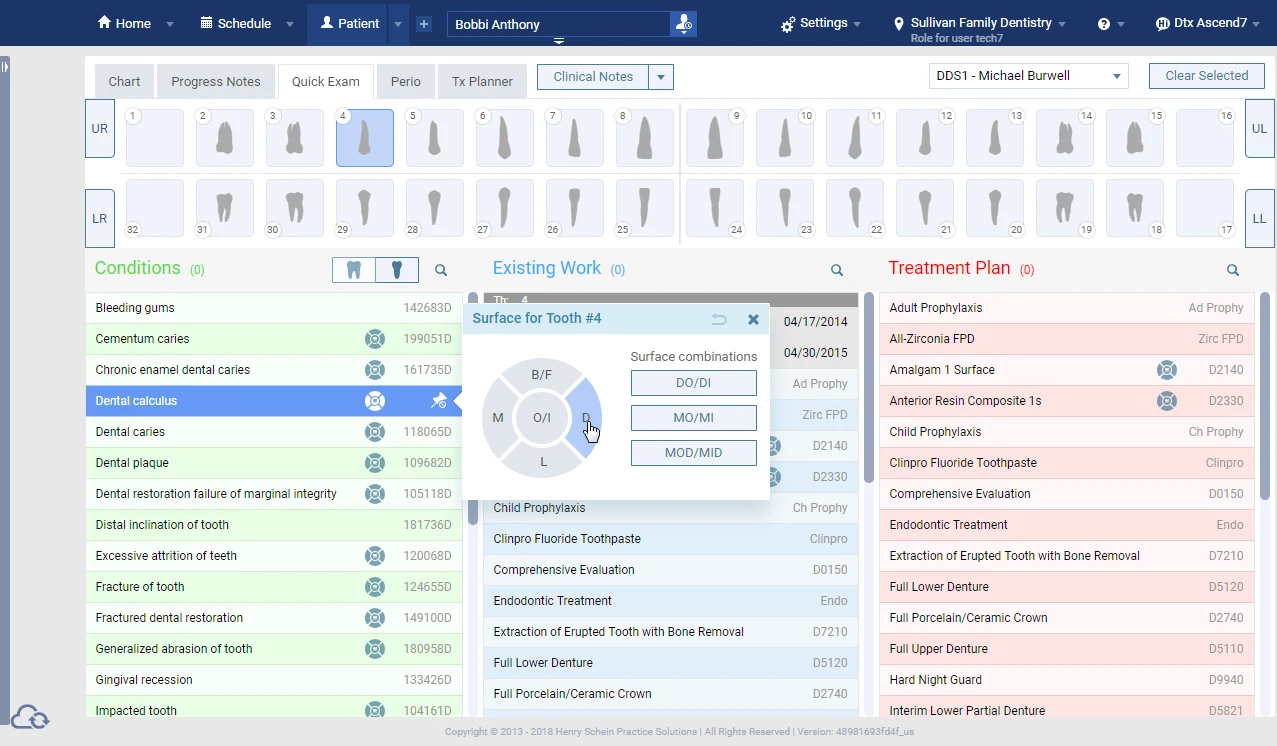The image size is (1277, 746).
Task: Click the cloud sync icon at bottom left
Action: coord(30,717)
